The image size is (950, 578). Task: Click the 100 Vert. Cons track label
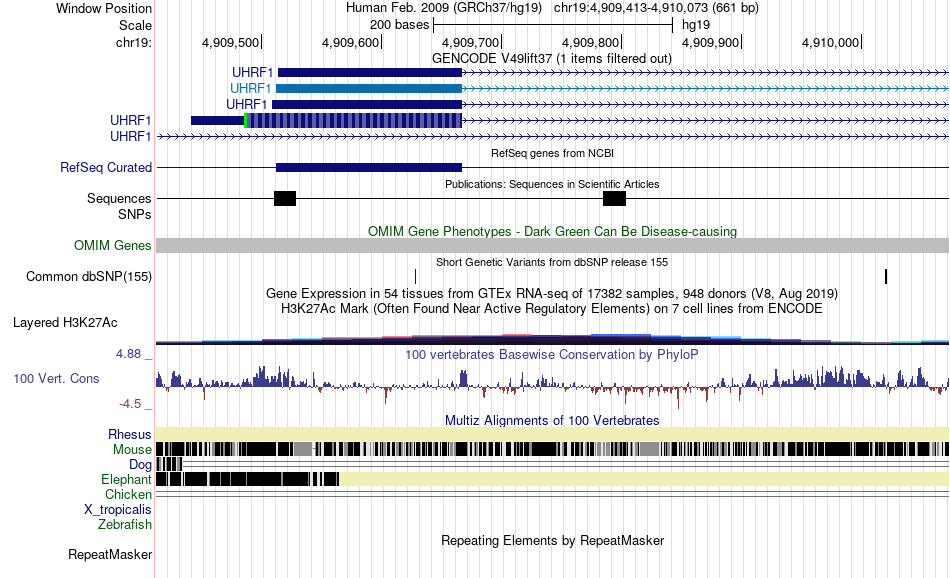coord(56,379)
